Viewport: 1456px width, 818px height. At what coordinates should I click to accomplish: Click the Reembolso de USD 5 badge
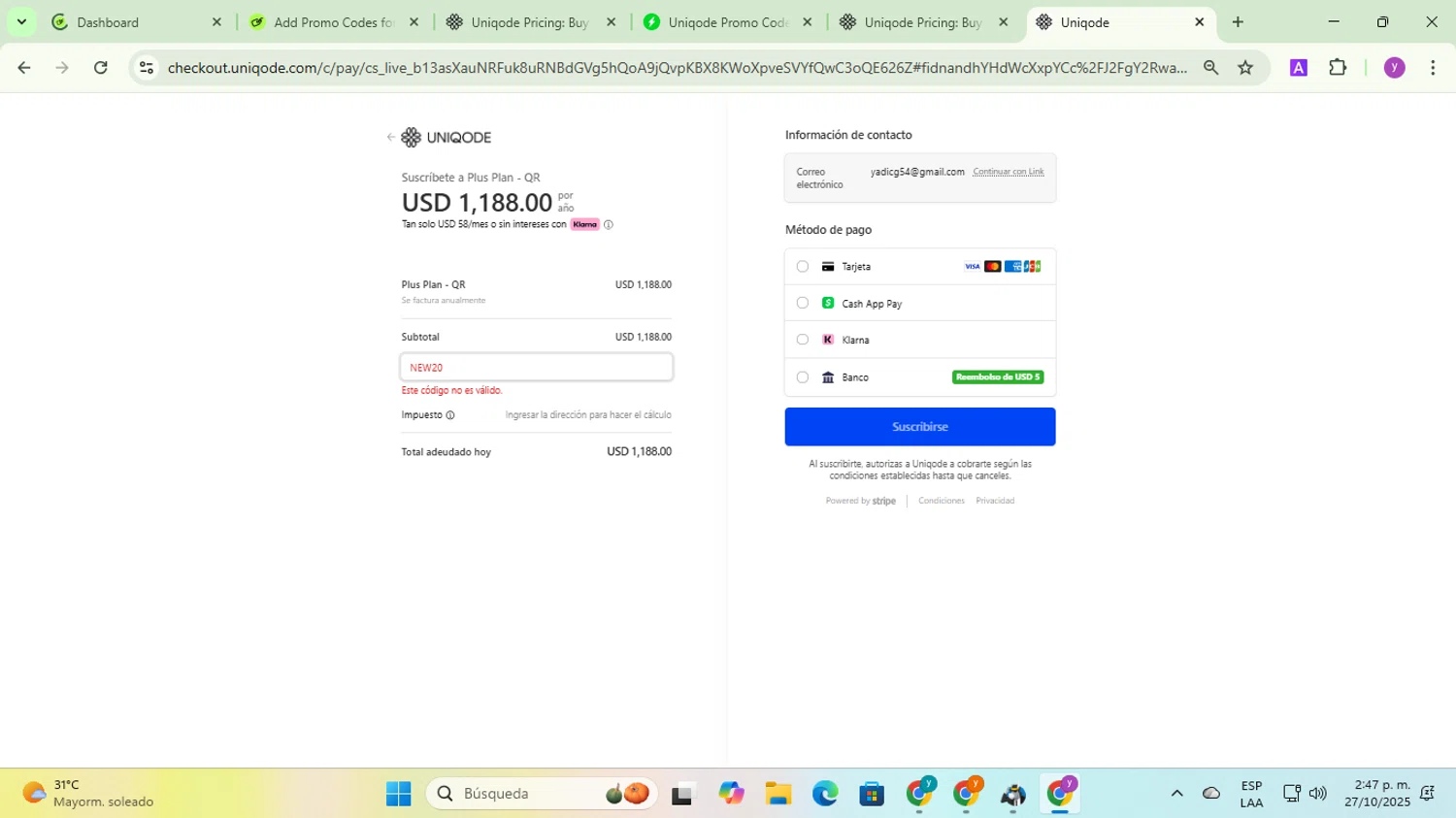998,377
